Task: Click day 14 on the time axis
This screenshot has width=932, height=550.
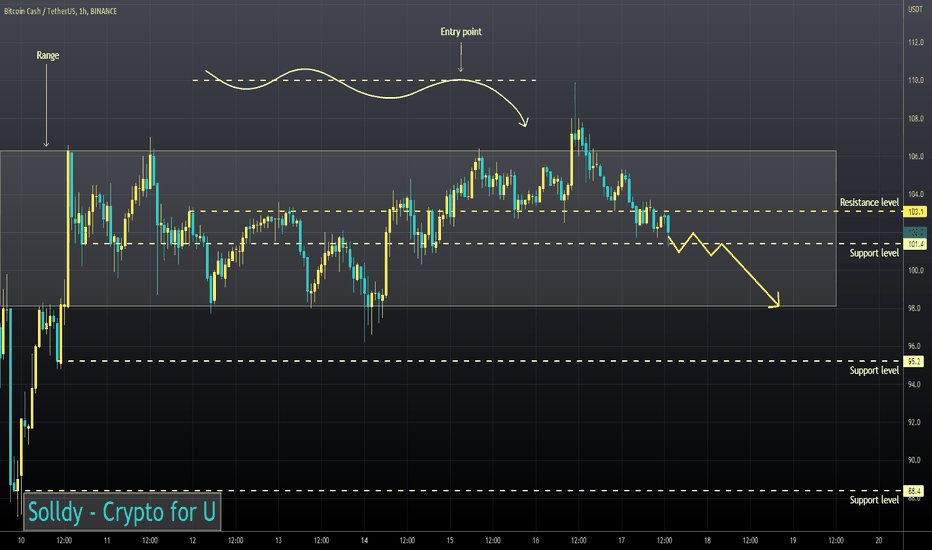Action: (364, 540)
